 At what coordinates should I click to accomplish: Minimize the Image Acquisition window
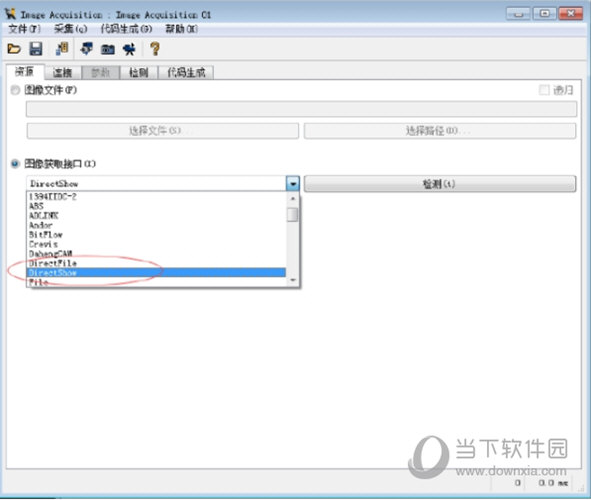(518, 14)
